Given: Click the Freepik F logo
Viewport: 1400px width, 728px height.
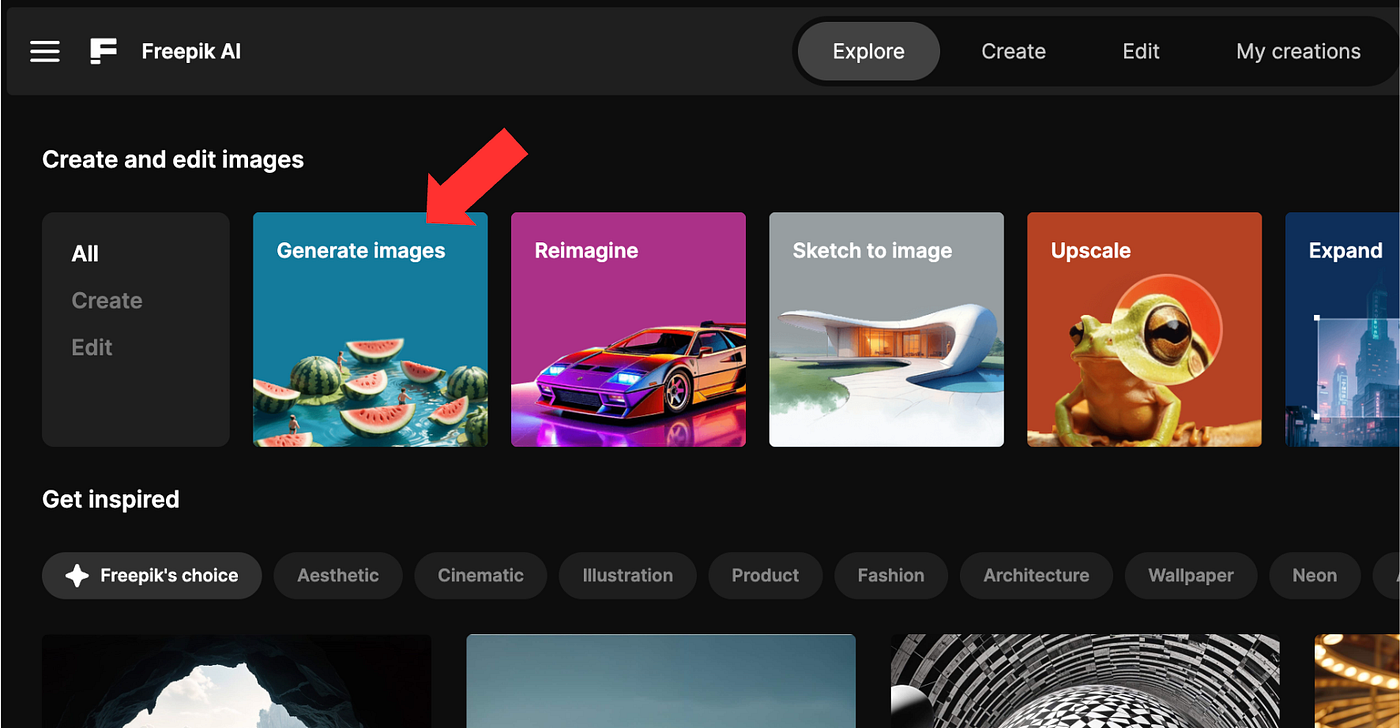Looking at the screenshot, I should [103, 52].
